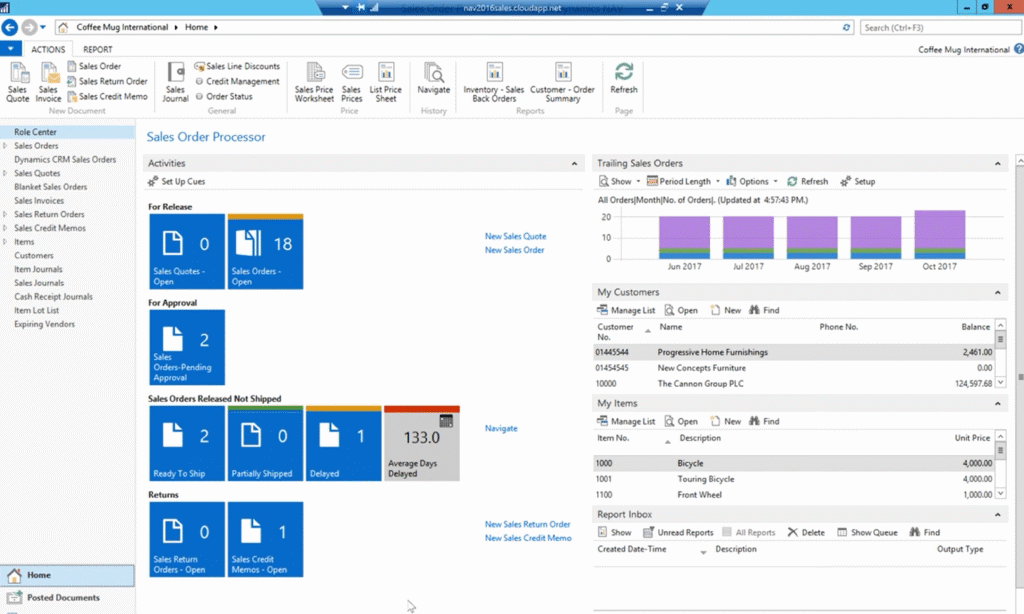Click Sales Credit Memo in ribbon
The width and height of the screenshot is (1024, 614).
pos(107,96)
